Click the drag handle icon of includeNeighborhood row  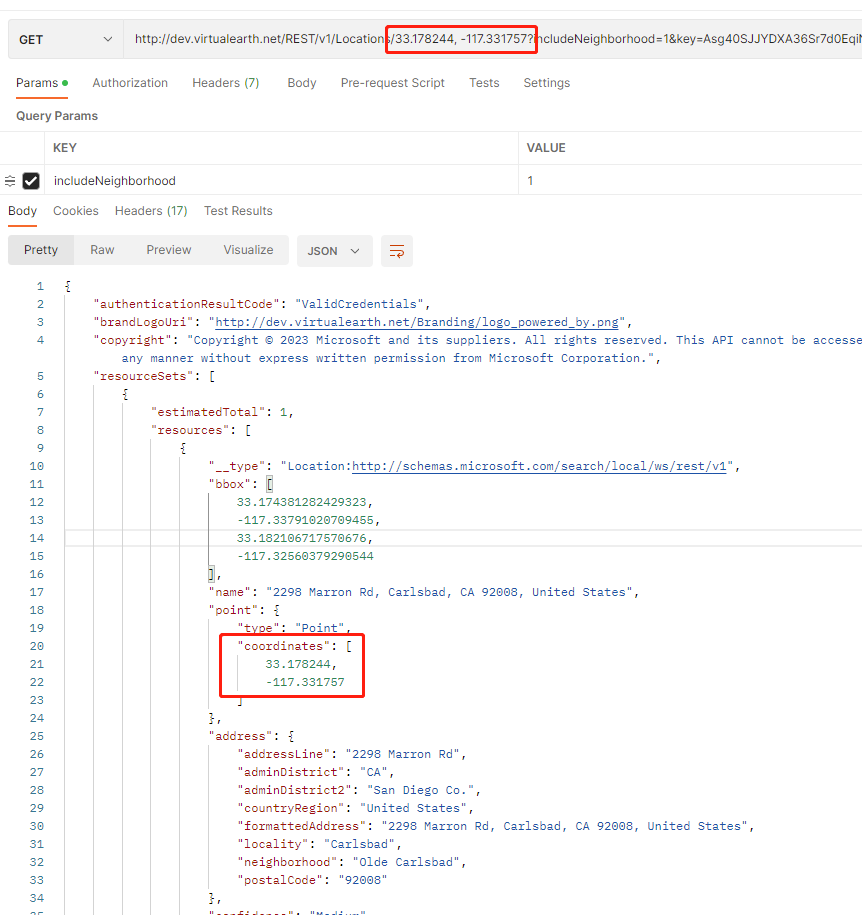[x=10, y=181]
